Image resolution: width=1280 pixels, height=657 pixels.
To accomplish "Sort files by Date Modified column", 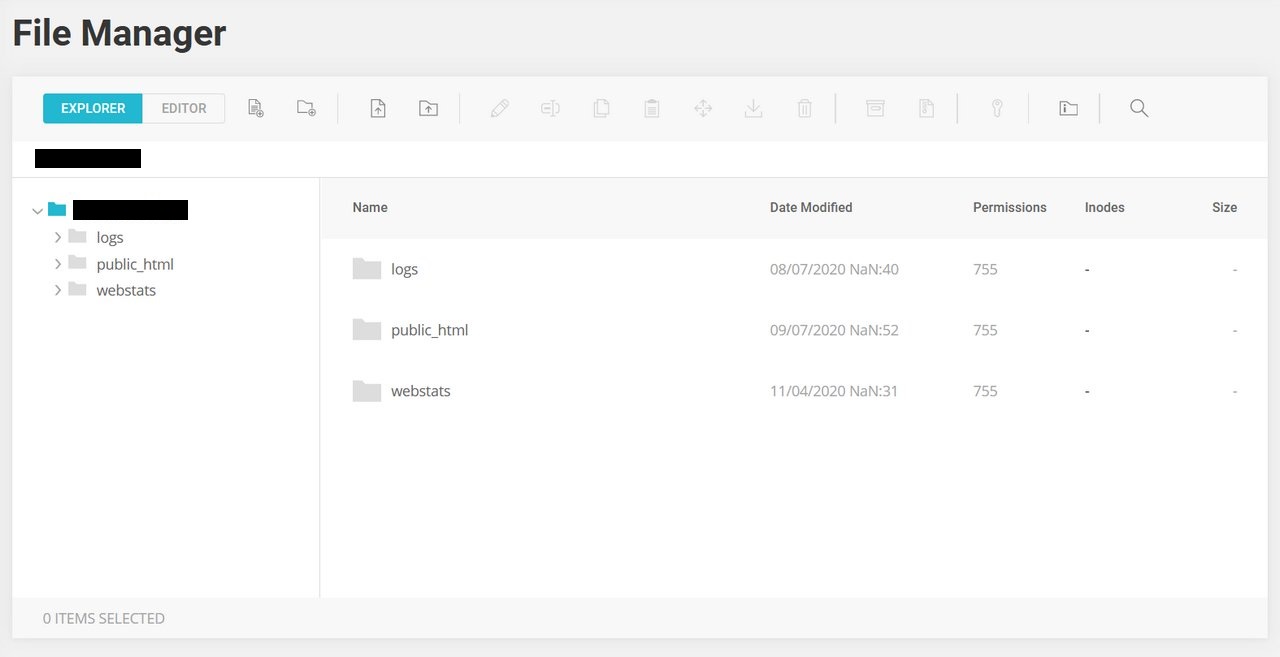I will click(811, 208).
